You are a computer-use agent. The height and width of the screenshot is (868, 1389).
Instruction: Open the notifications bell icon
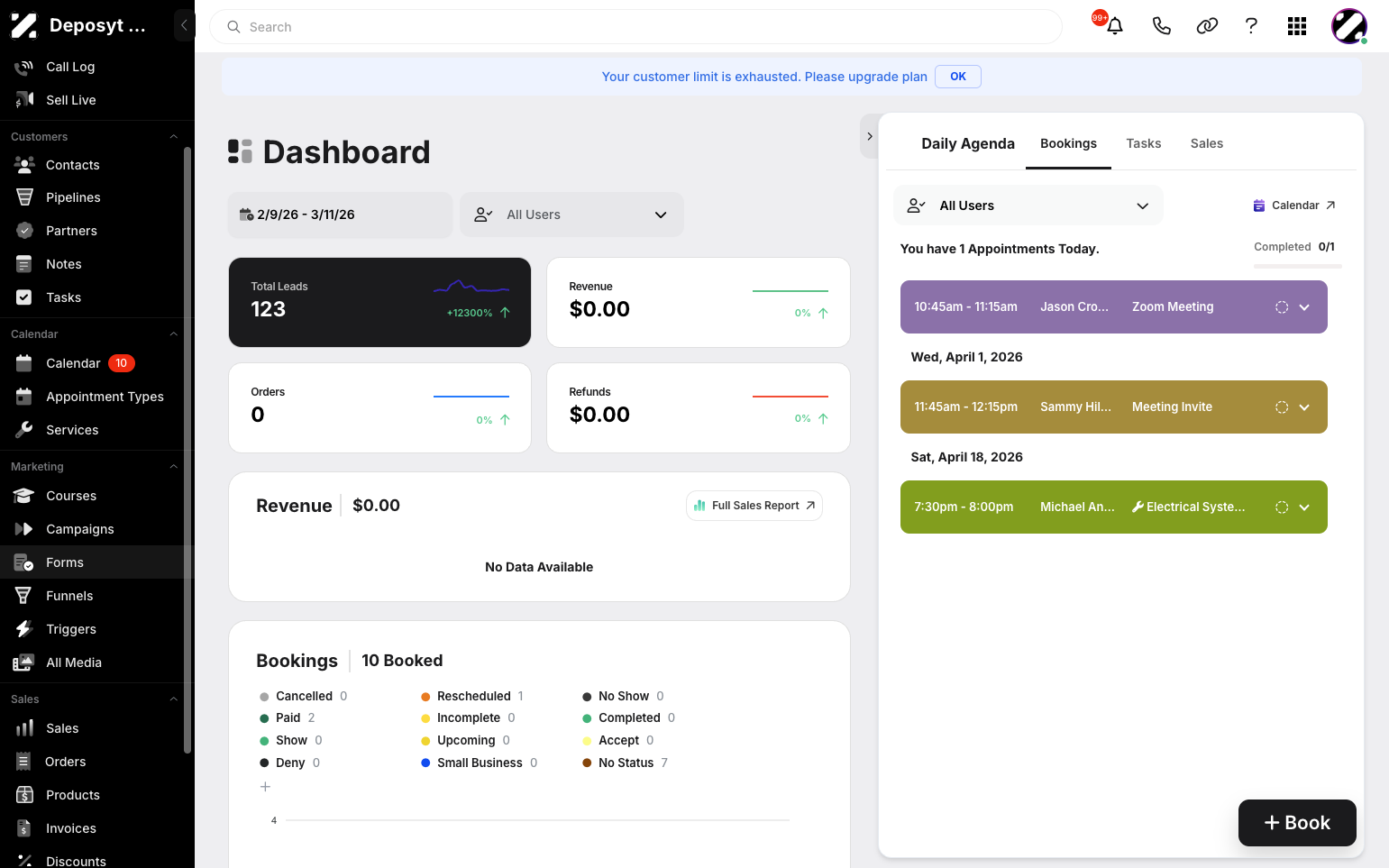click(1115, 26)
